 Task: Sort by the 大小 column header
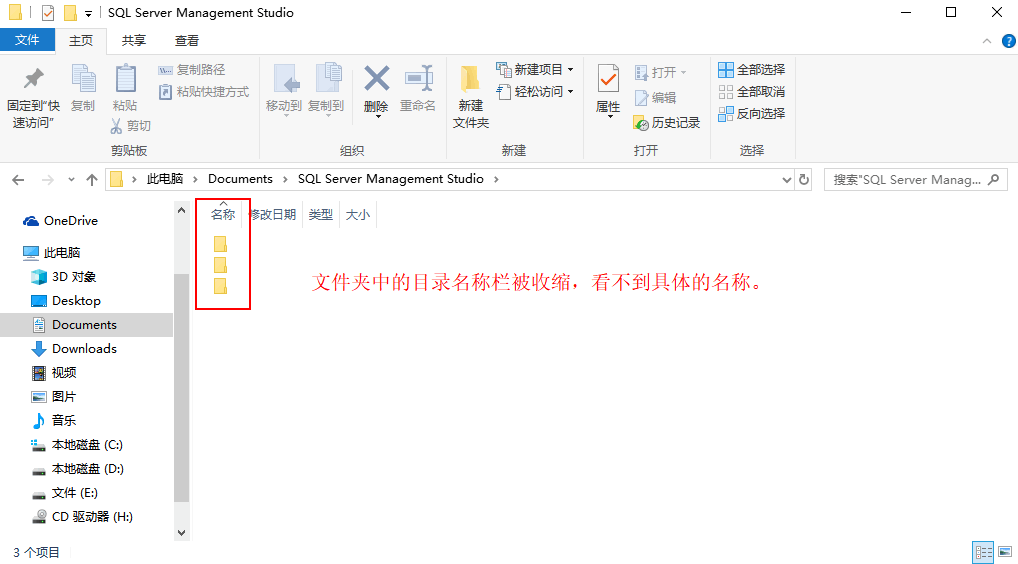click(358, 214)
